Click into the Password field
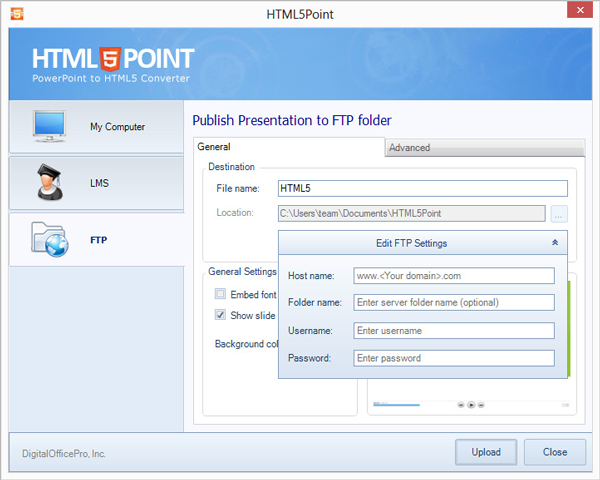The width and height of the screenshot is (600, 480). point(453,358)
